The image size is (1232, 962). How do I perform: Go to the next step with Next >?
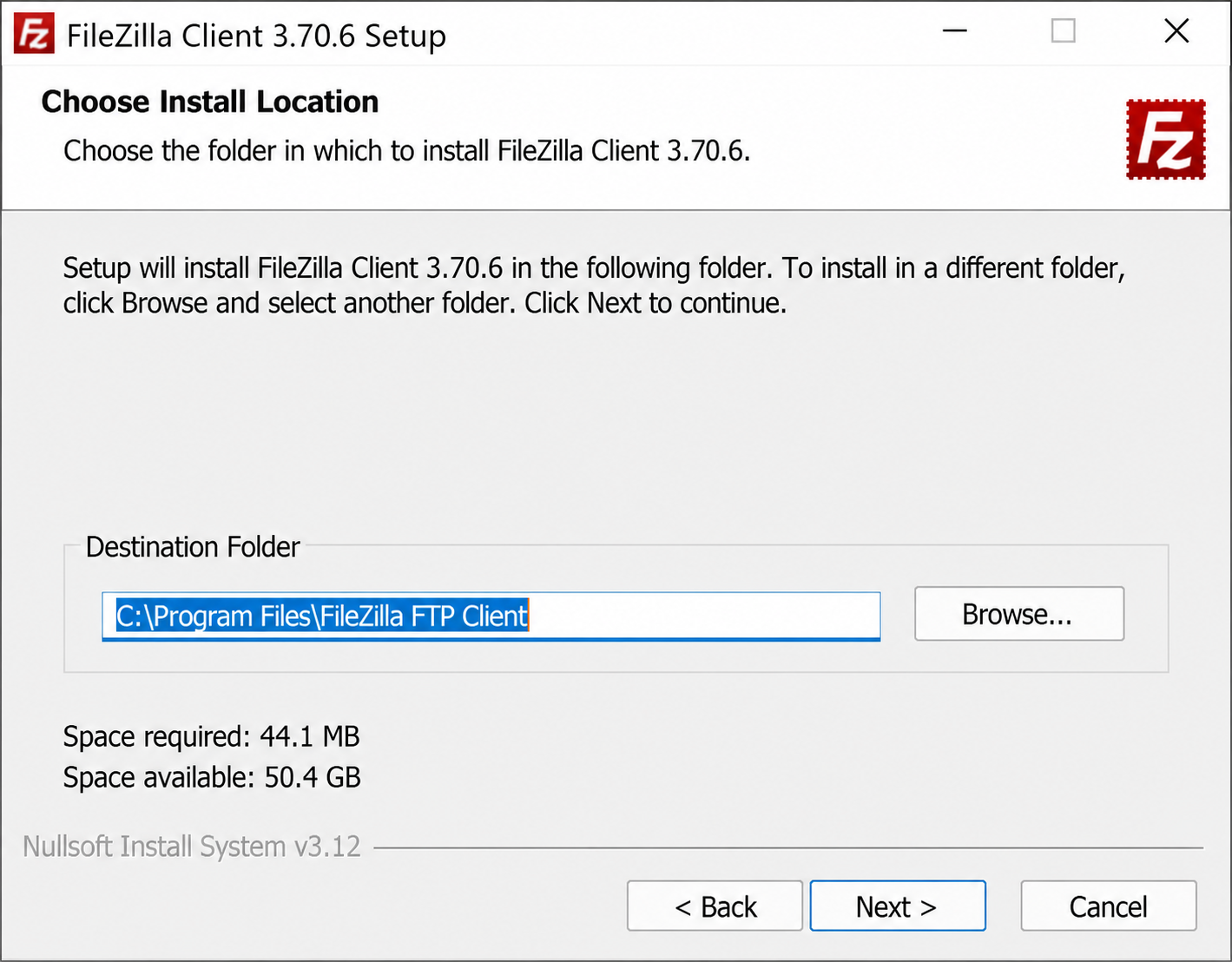pos(898,906)
